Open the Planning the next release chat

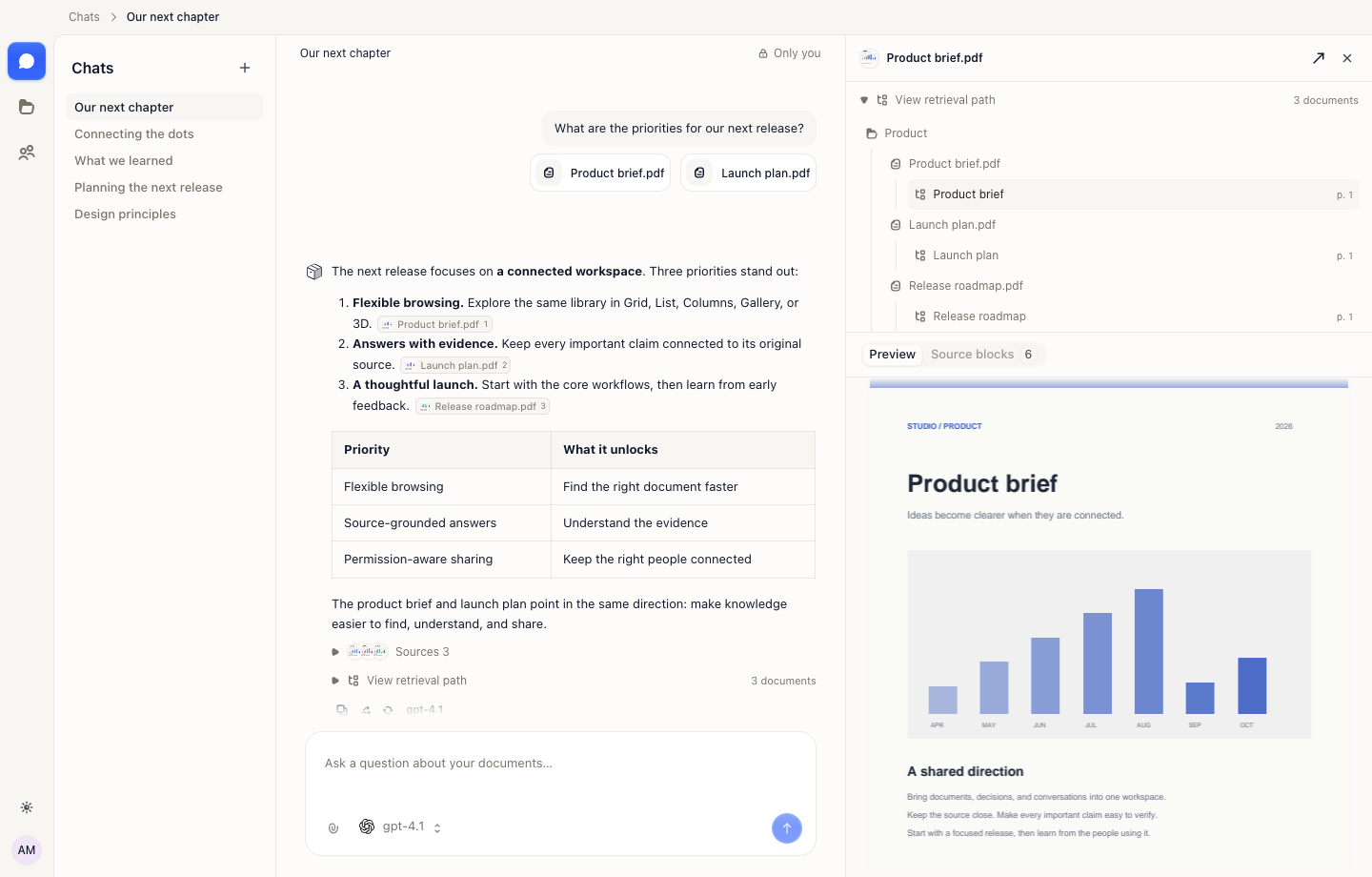coord(166,187)
